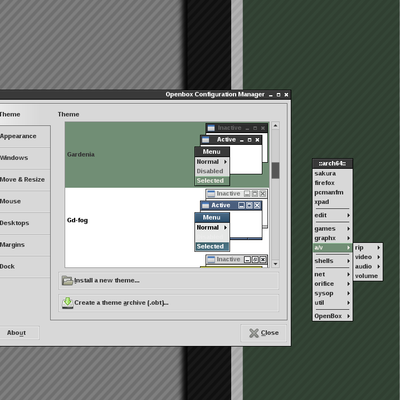Image resolution: width=400 pixels, height=400 pixels.
Task: Click the About button
Action: click(x=20, y=333)
